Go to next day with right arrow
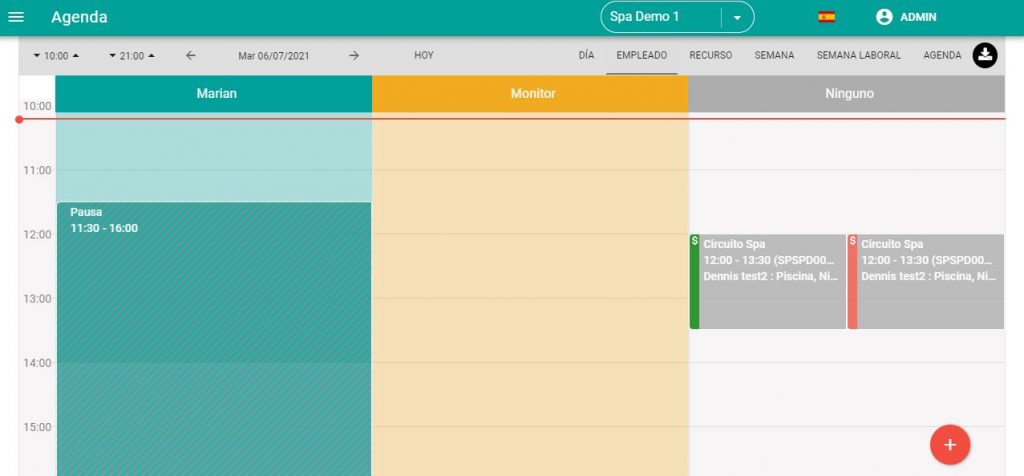 pos(354,56)
